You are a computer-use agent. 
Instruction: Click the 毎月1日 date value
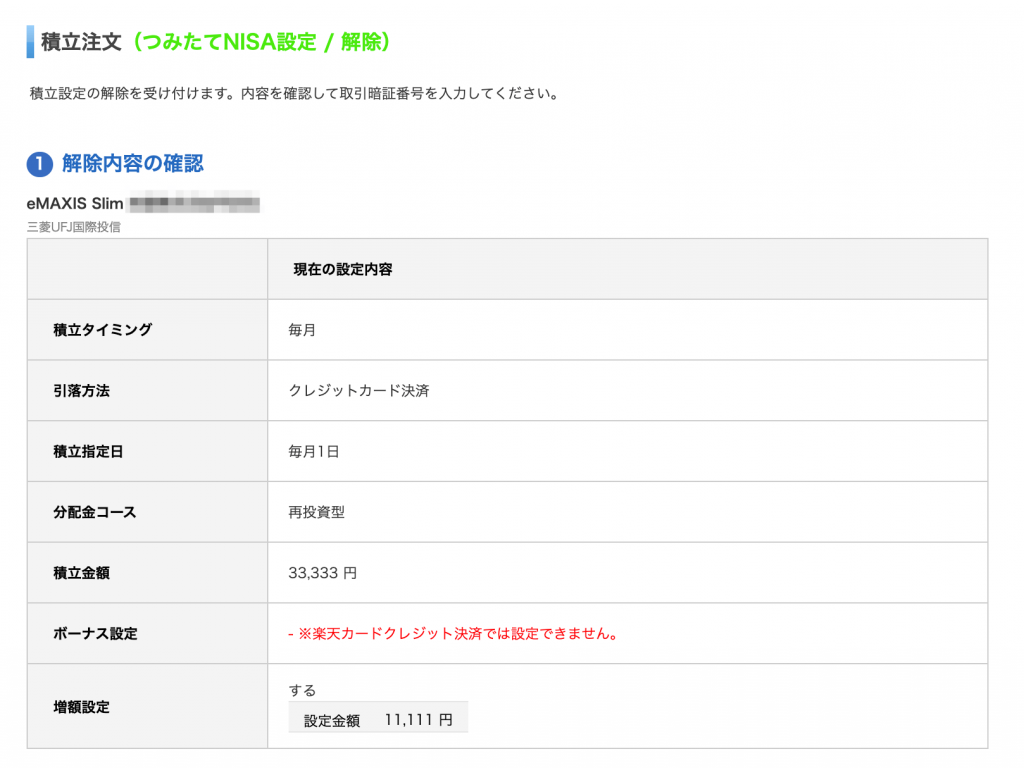coord(310,450)
